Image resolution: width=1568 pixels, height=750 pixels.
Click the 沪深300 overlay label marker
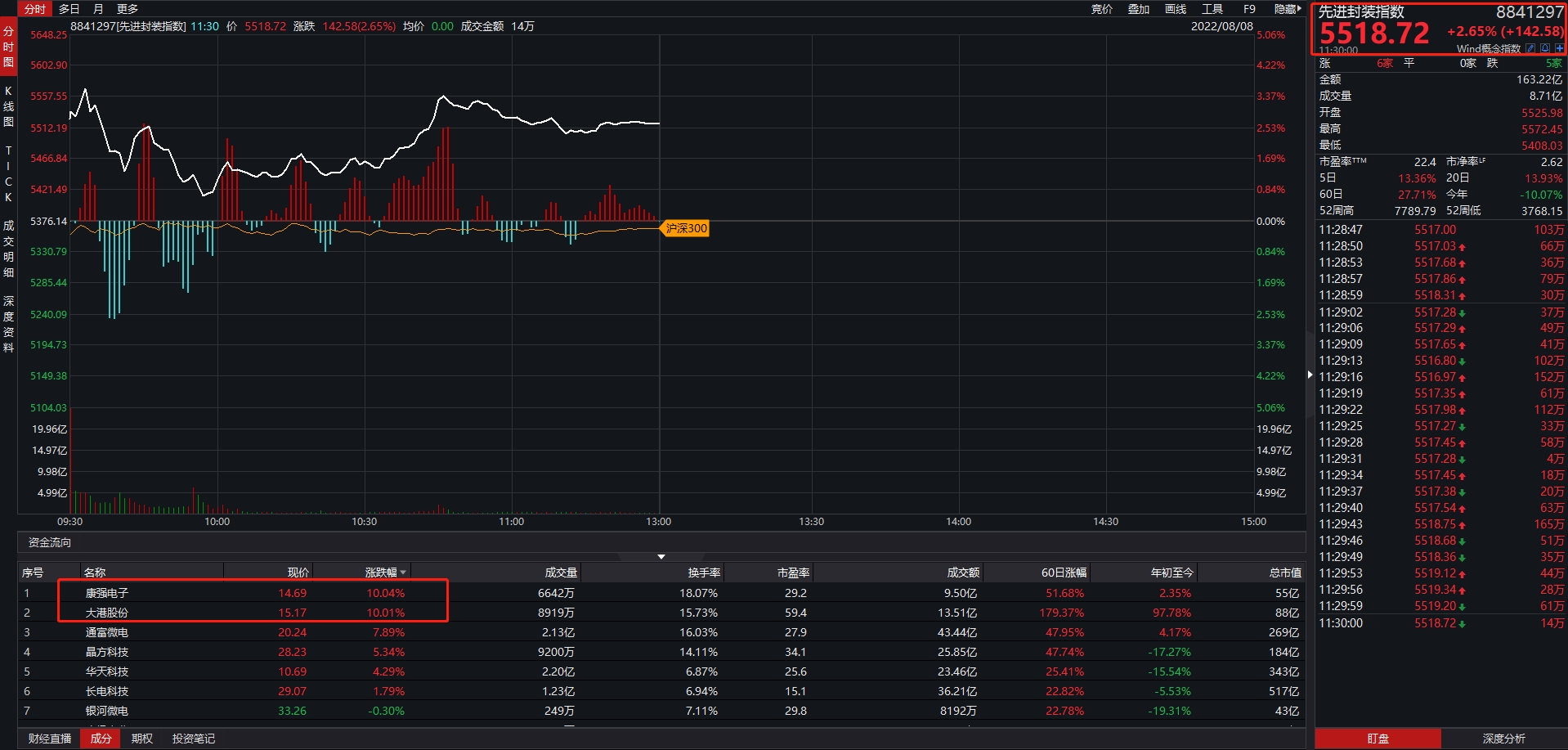point(685,228)
